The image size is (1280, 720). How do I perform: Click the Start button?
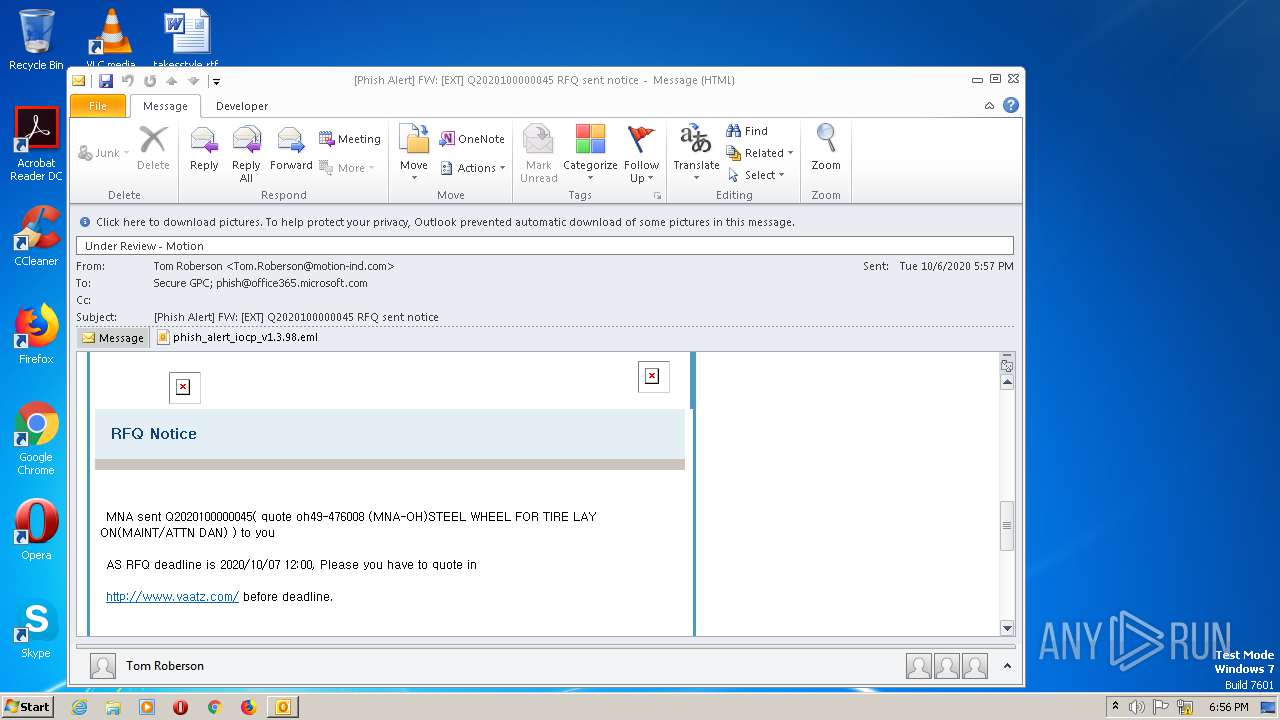pyautogui.click(x=27, y=706)
